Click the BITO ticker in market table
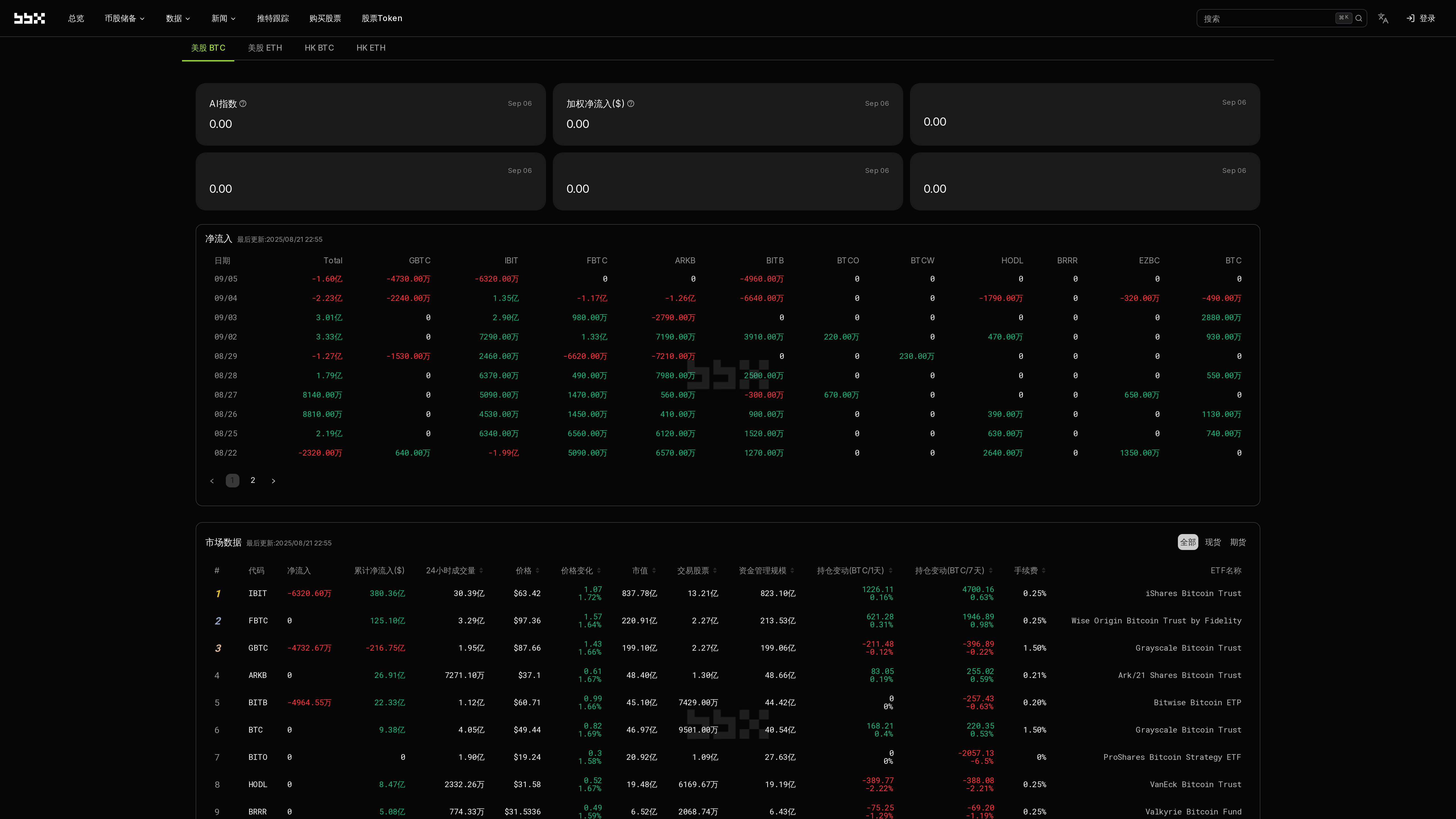 [x=258, y=757]
